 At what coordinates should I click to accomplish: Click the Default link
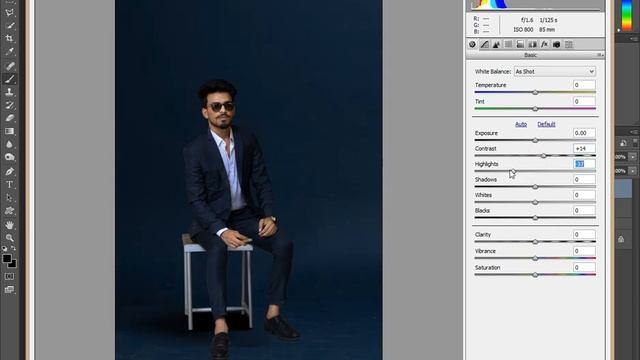[546, 124]
